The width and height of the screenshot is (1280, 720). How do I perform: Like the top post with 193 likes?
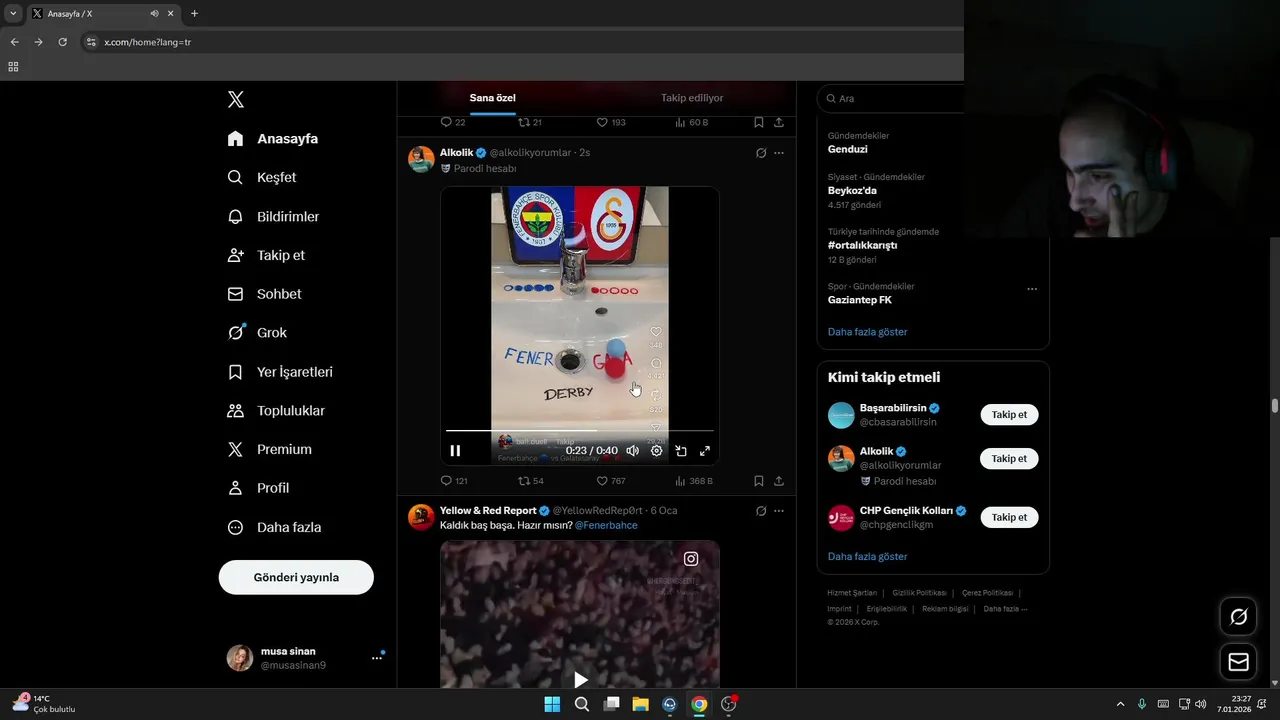coord(611,122)
